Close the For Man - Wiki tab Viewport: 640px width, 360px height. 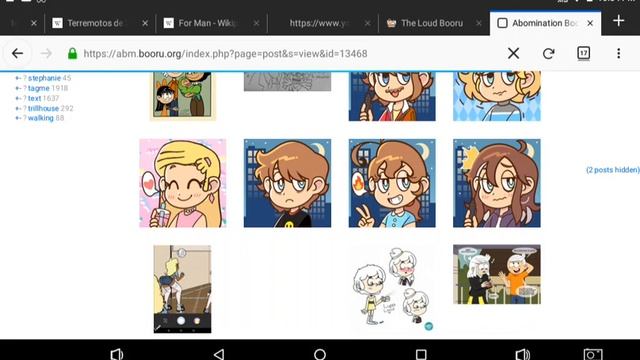tap(256, 23)
